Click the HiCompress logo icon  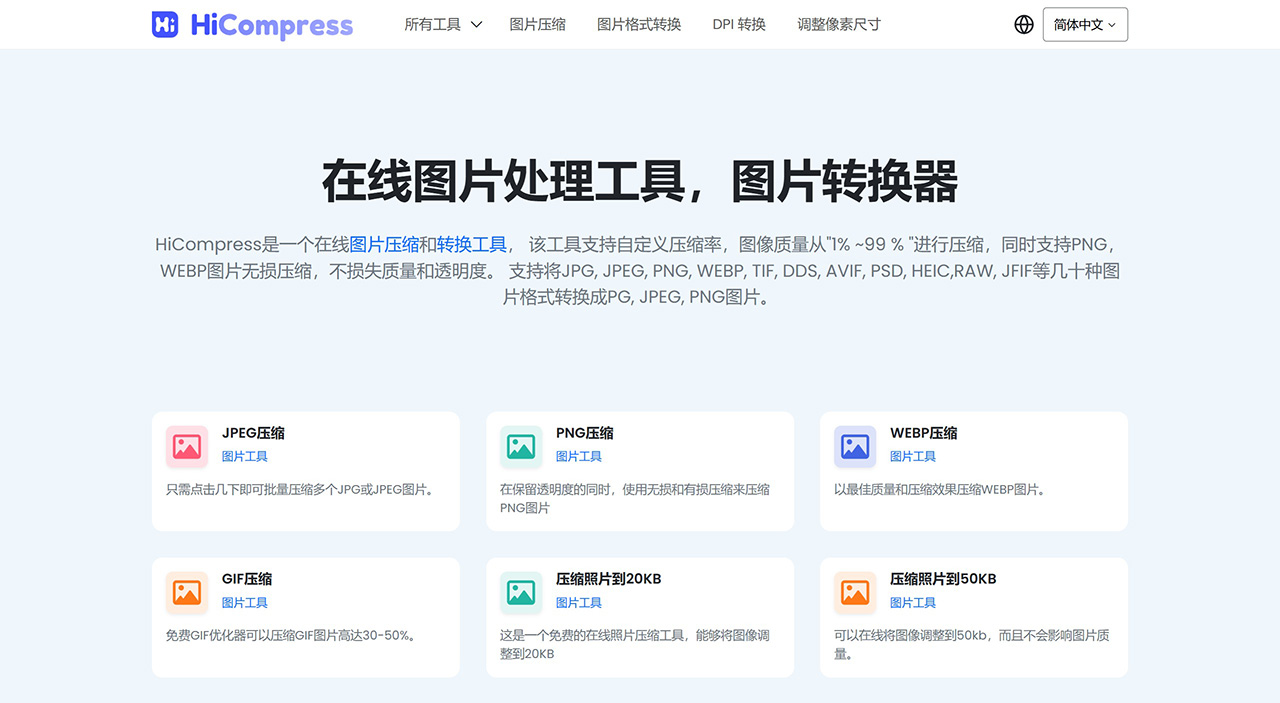tap(163, 23)
